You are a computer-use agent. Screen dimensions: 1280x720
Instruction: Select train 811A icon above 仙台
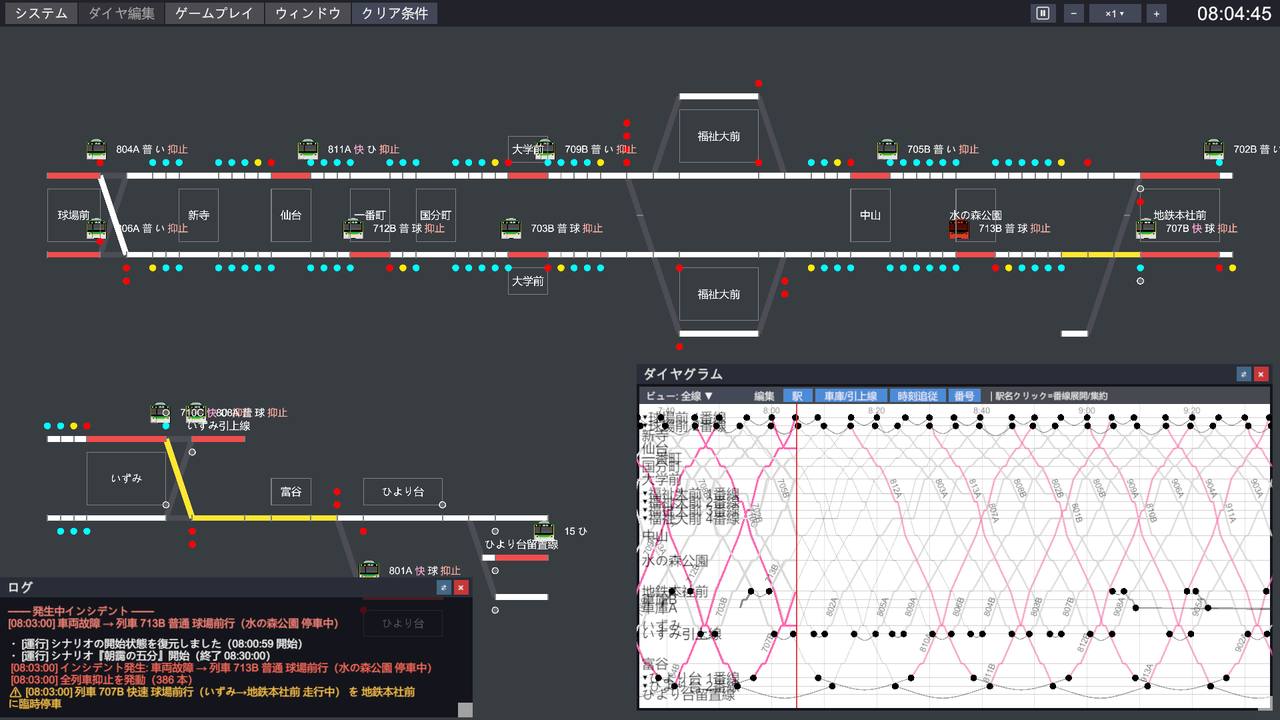click(308, 149)
